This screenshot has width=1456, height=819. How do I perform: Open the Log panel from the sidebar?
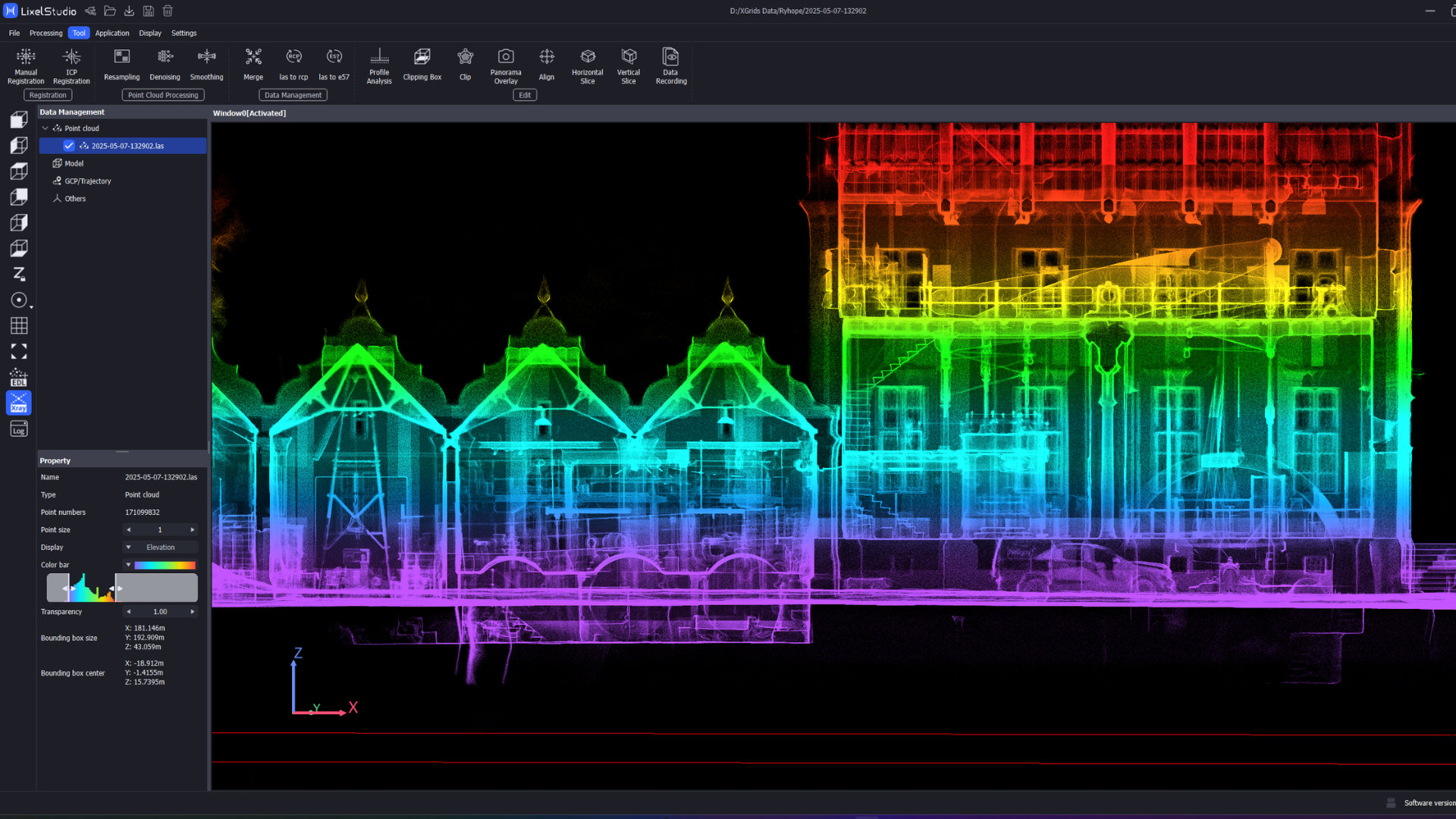(x=18, y=428)
